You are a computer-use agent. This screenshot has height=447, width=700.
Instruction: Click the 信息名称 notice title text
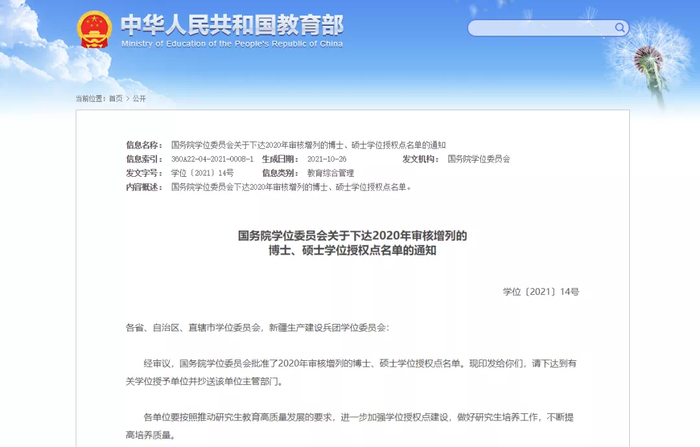coord(308,145)
